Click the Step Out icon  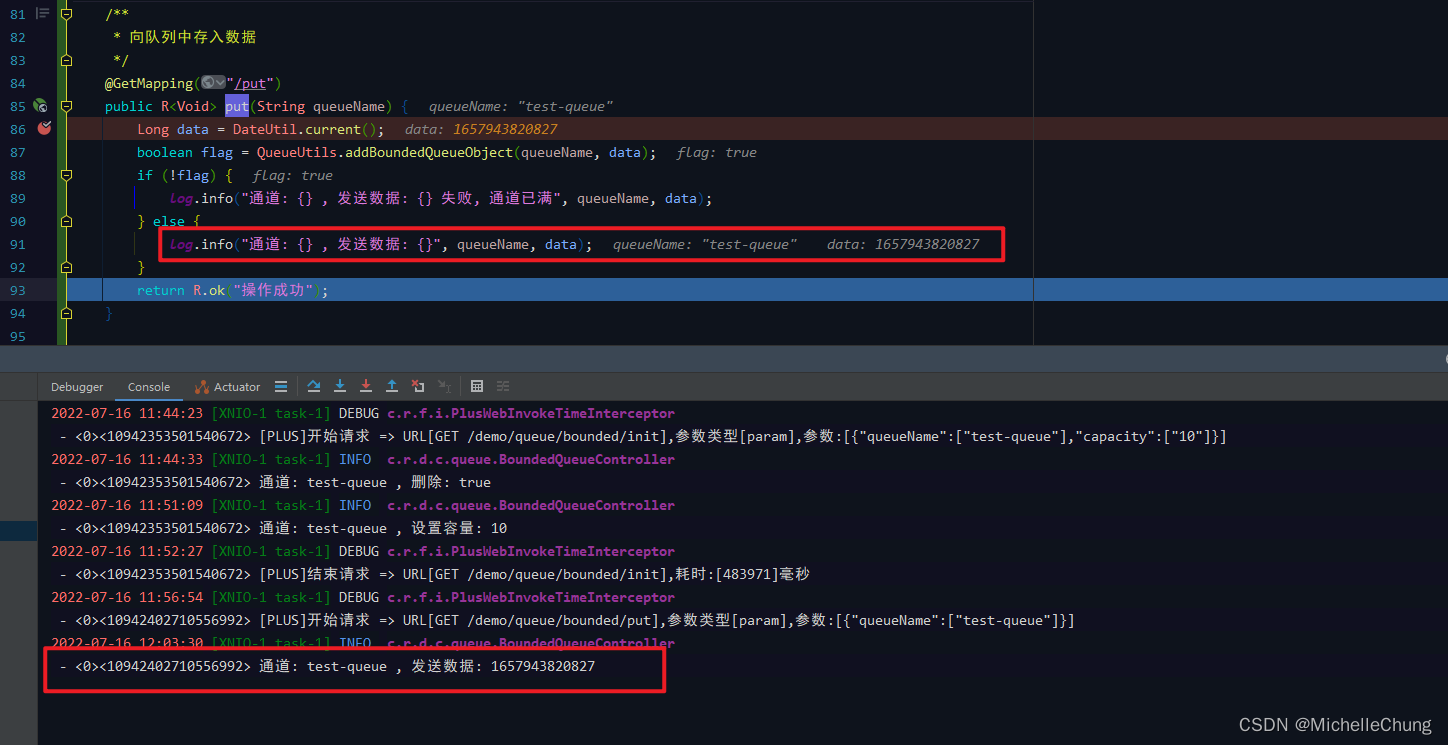tap(392, 386)
